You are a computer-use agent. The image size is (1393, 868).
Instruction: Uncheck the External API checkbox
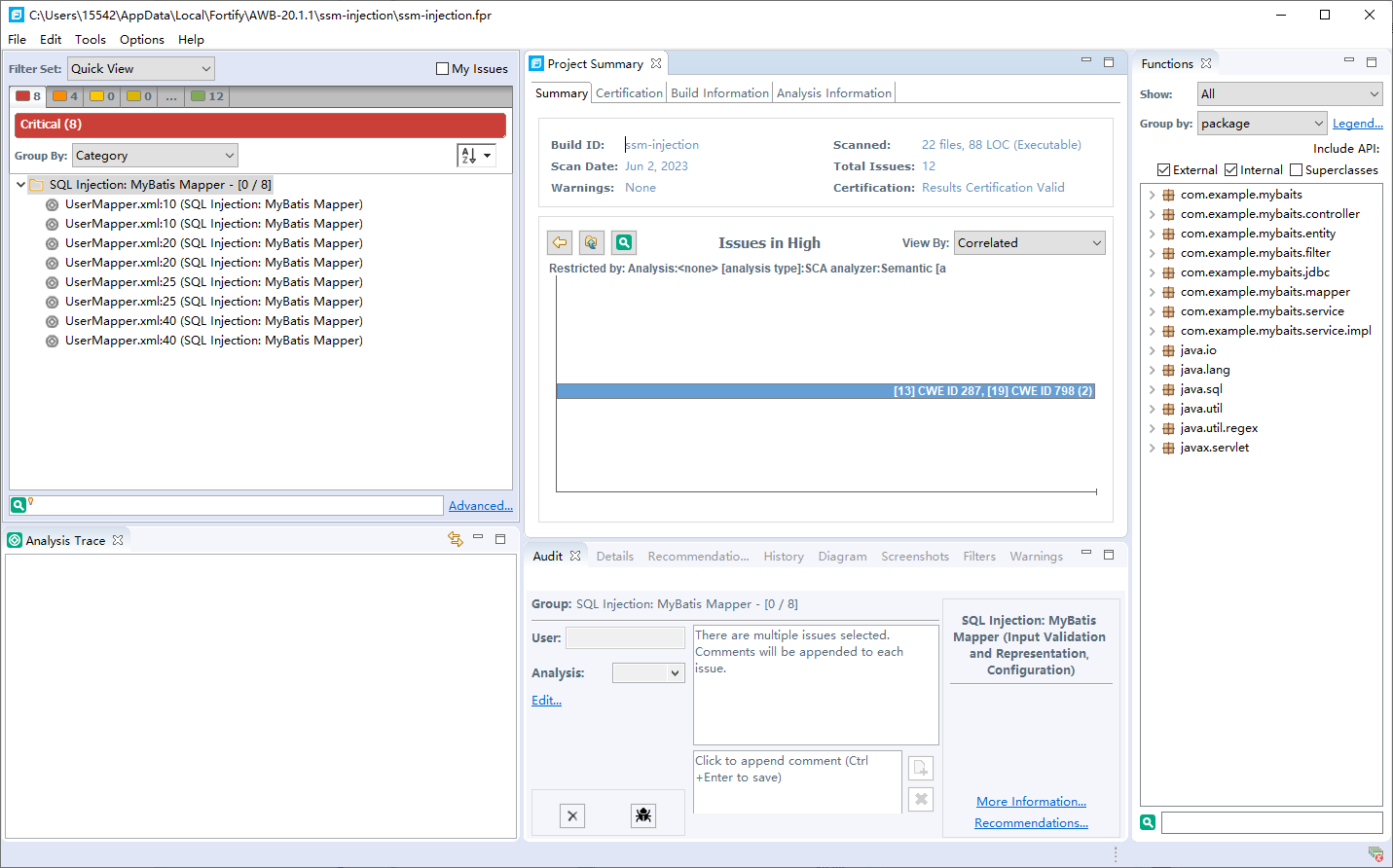pos(1163,170)
